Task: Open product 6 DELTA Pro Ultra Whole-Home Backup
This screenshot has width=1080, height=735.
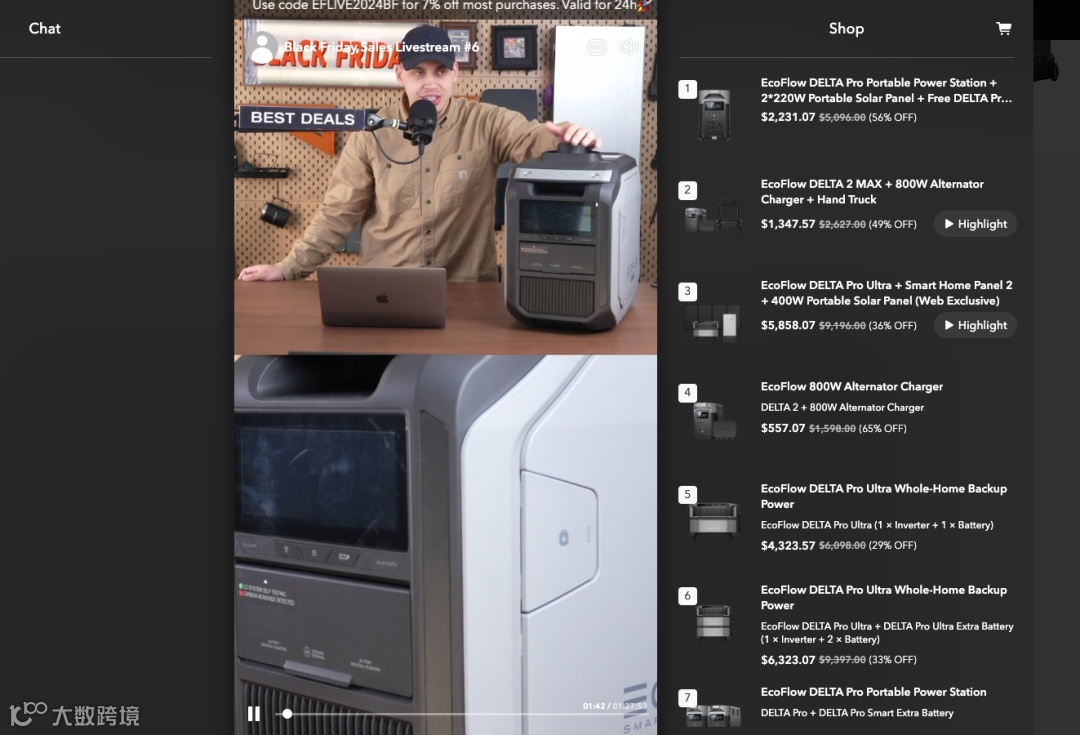Action: [884, 597]
